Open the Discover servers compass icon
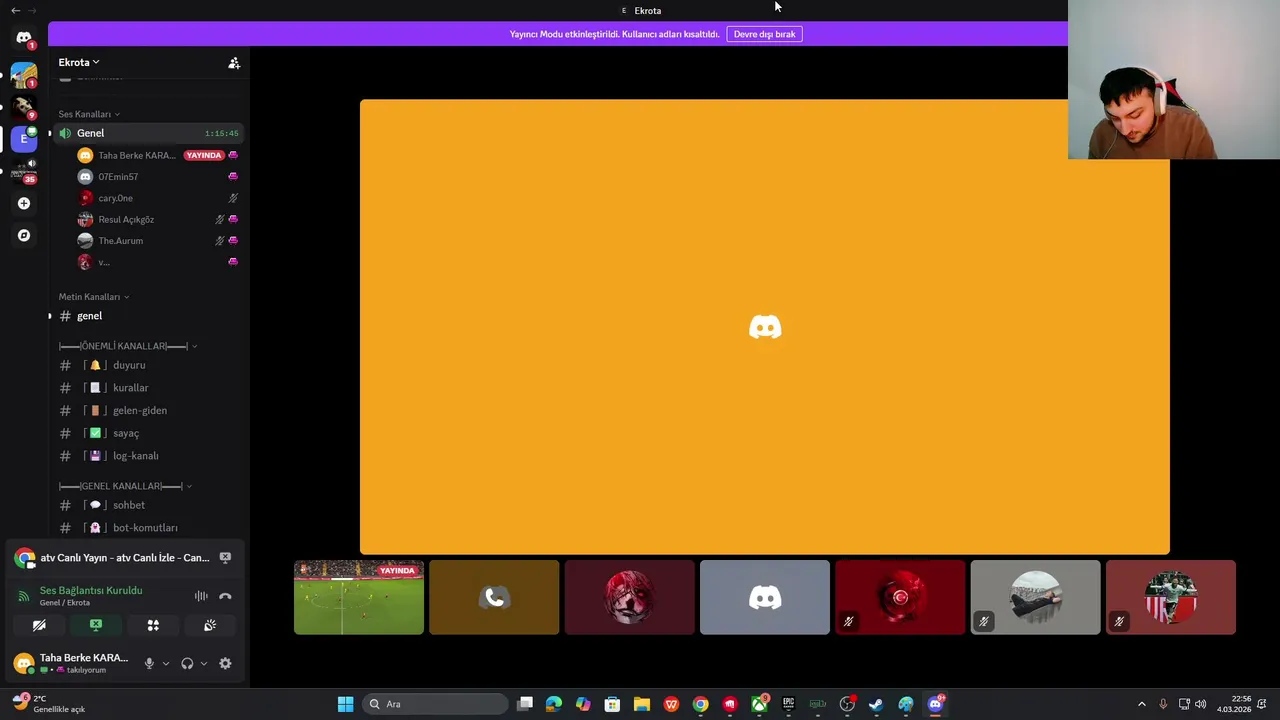The height and width of the screenshot is (720, 1280). 24,235
